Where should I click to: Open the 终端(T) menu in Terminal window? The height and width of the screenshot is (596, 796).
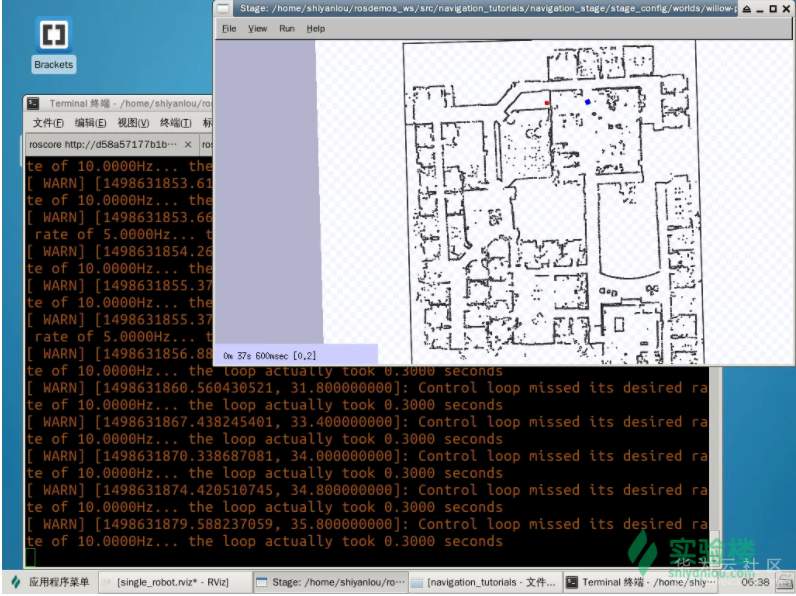point(175,123)
